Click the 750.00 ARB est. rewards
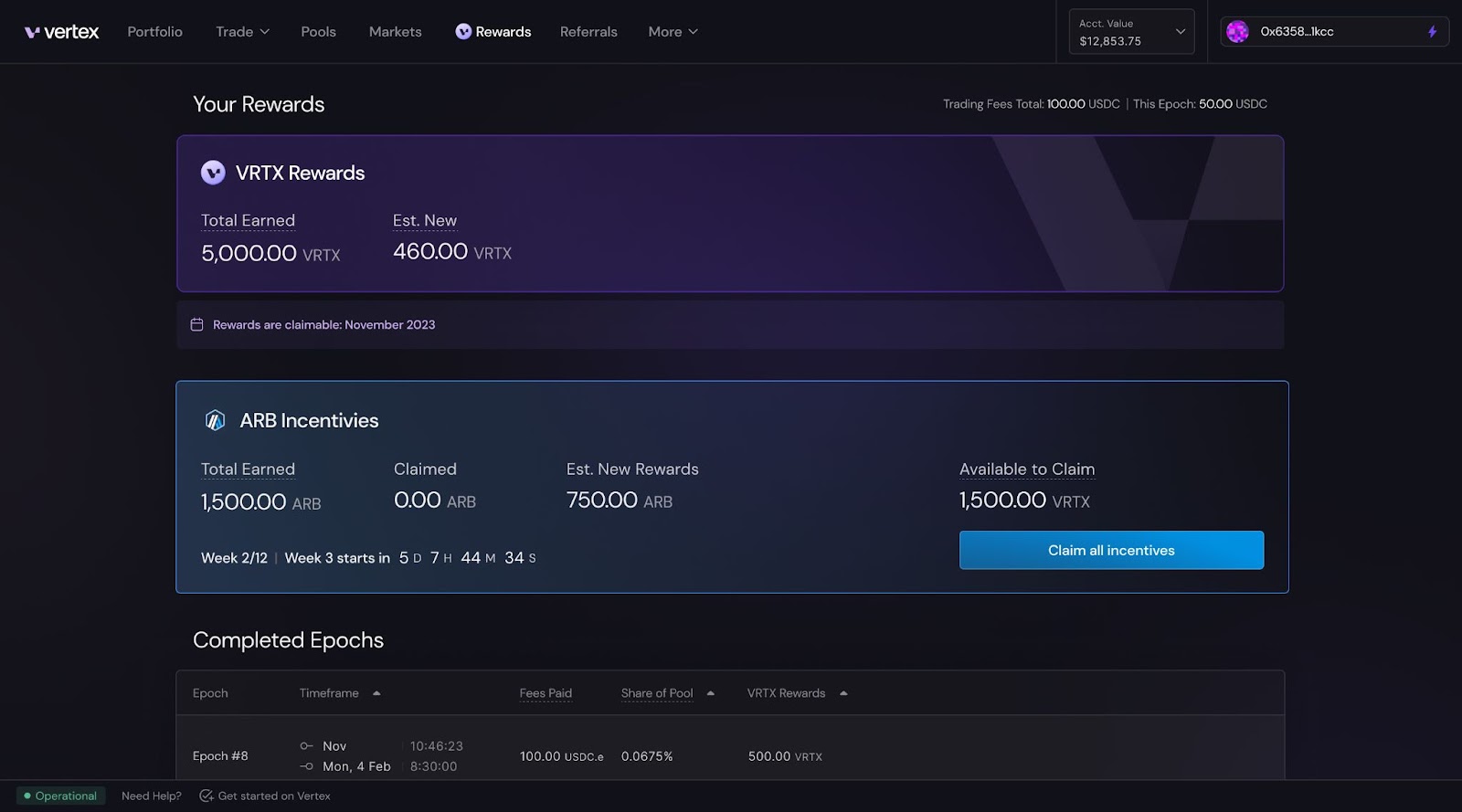The image size is (1462, 812). pos(620,501)
